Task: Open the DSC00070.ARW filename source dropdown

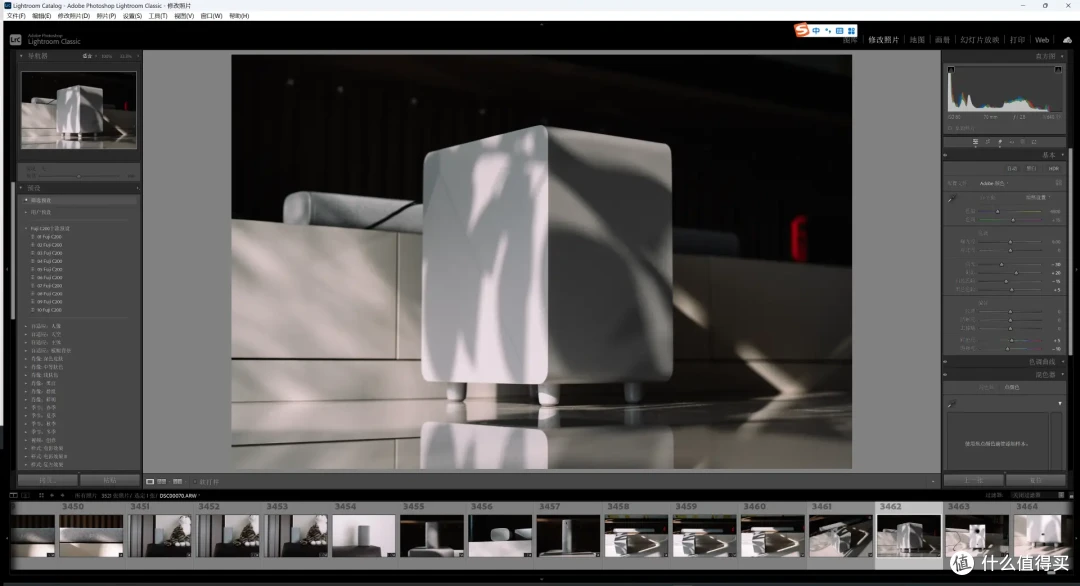Action: (x=180, y=496)
